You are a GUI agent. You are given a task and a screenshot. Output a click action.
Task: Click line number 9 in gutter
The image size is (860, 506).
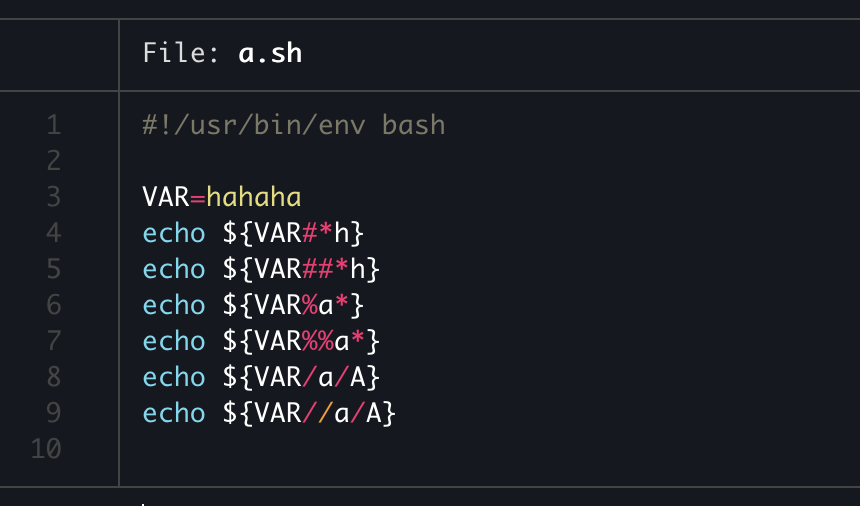[53, 413]
